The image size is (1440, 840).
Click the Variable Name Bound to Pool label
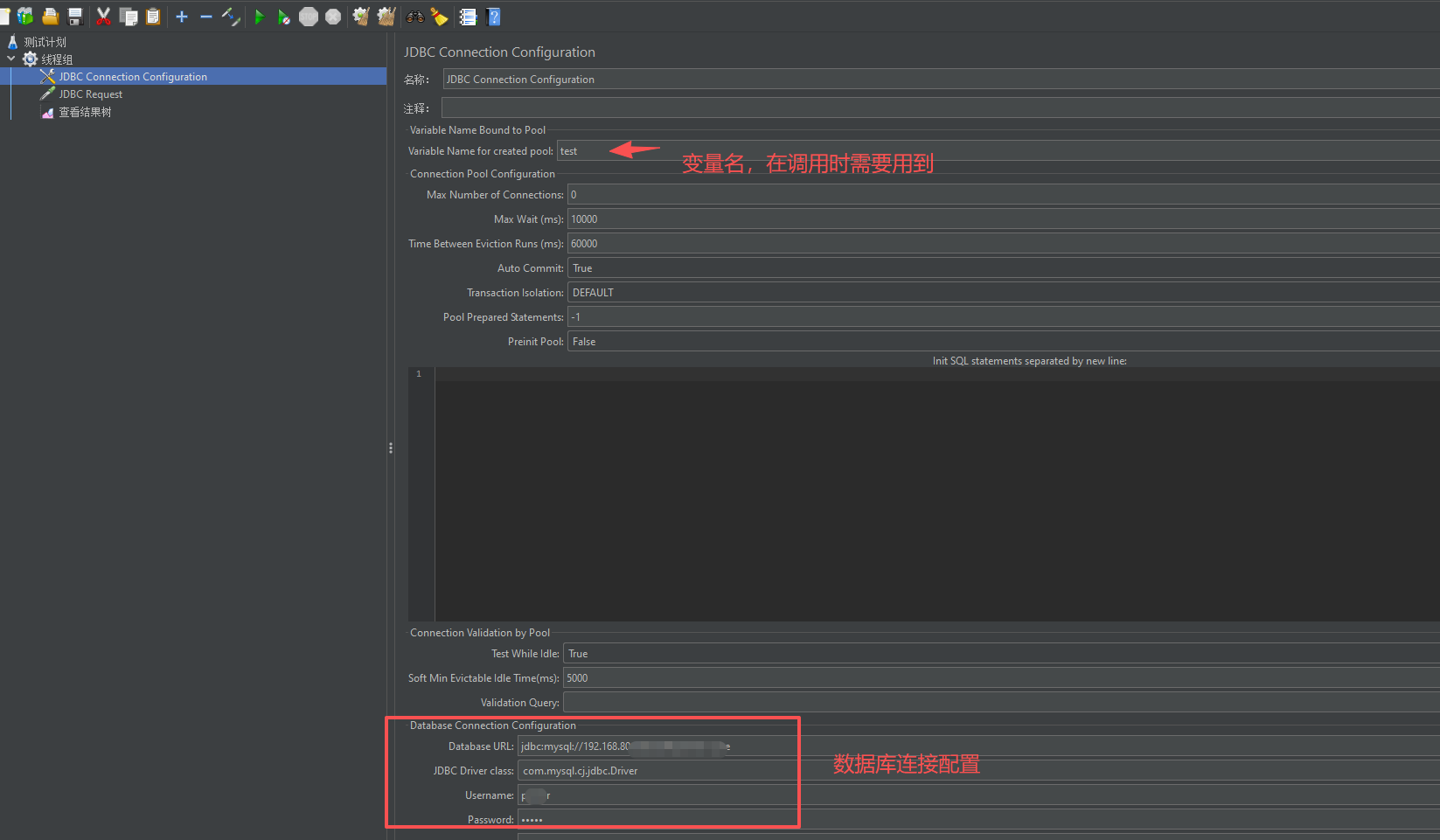[x=477, y=130]
